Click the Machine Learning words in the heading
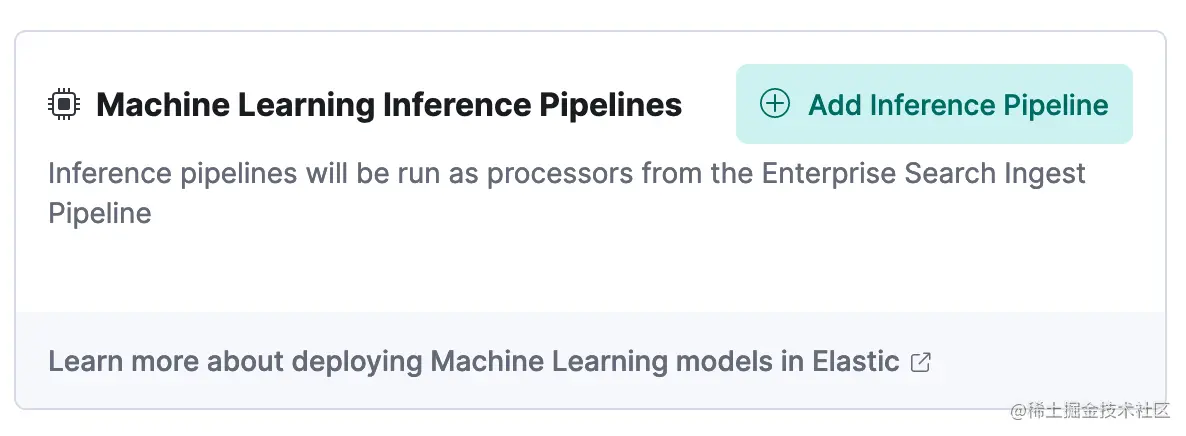 [x=235, y=105]
